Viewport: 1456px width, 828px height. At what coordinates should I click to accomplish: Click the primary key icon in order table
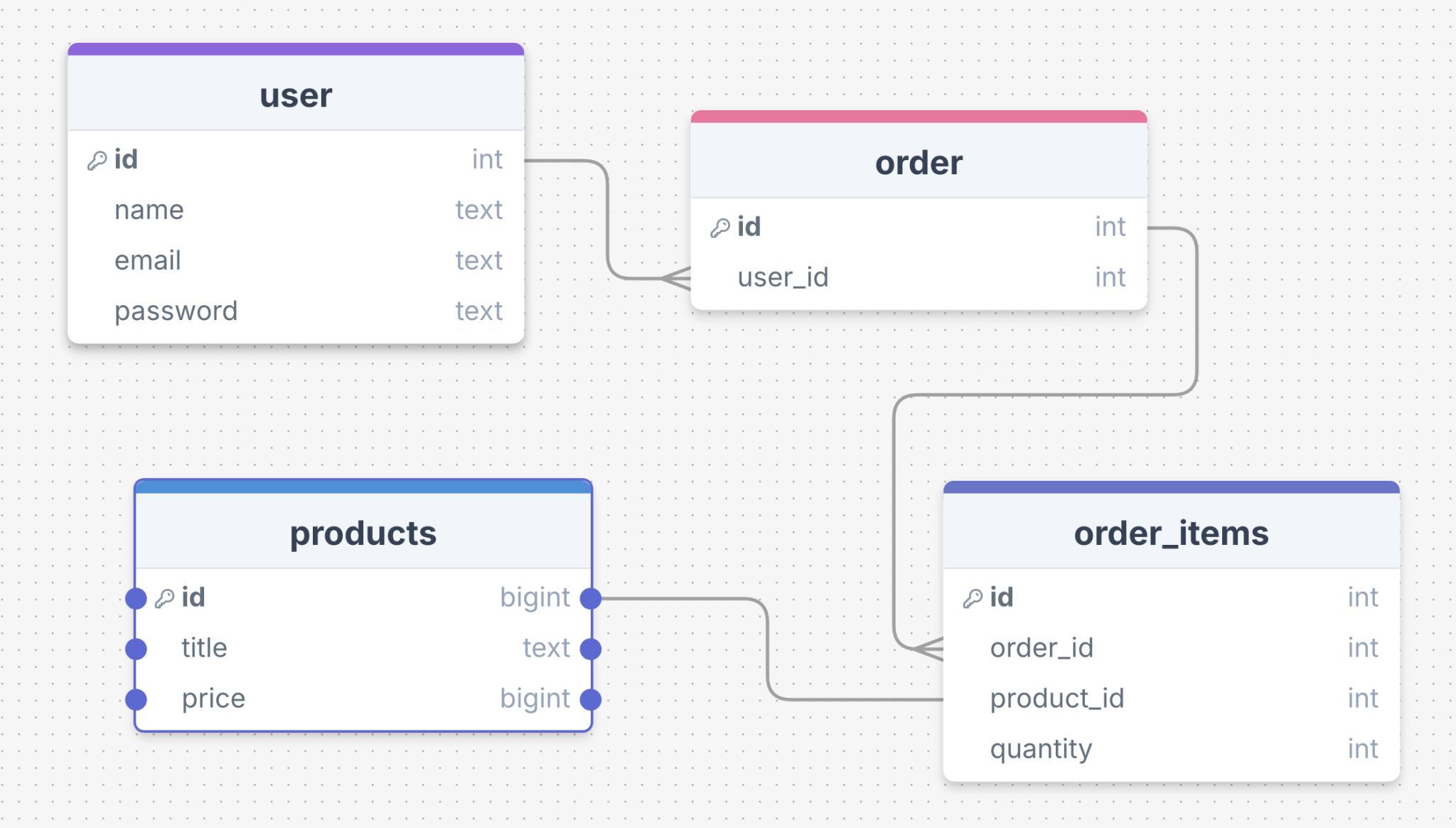pyautogui.click(x=719, y=228)
